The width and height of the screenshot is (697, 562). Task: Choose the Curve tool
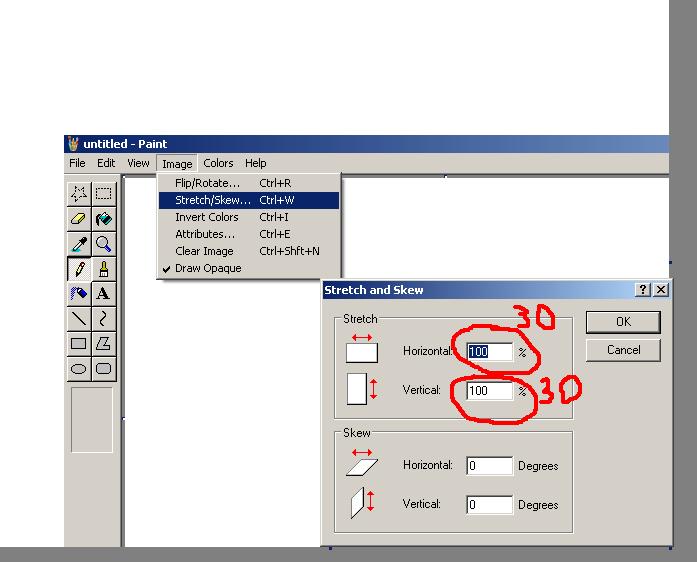pos(104,318)
